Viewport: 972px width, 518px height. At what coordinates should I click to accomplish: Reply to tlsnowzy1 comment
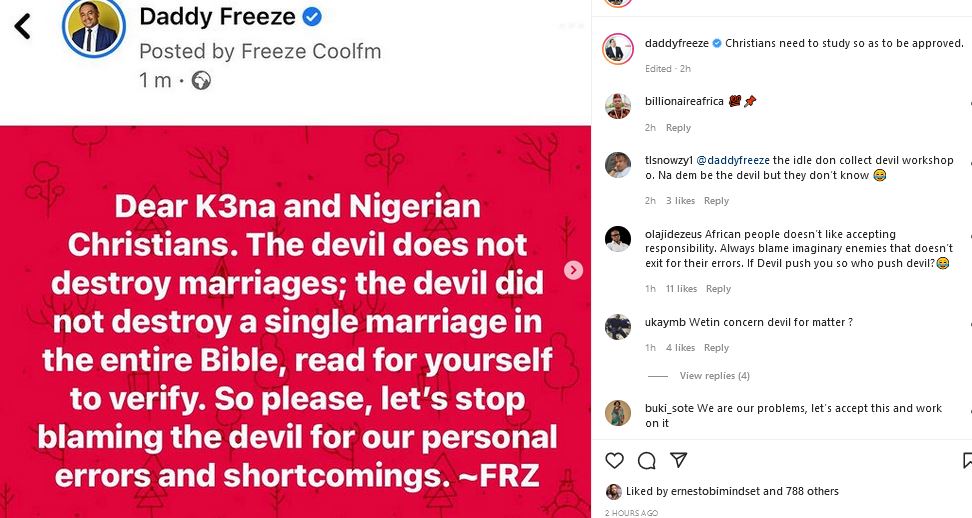pos(716,201)
